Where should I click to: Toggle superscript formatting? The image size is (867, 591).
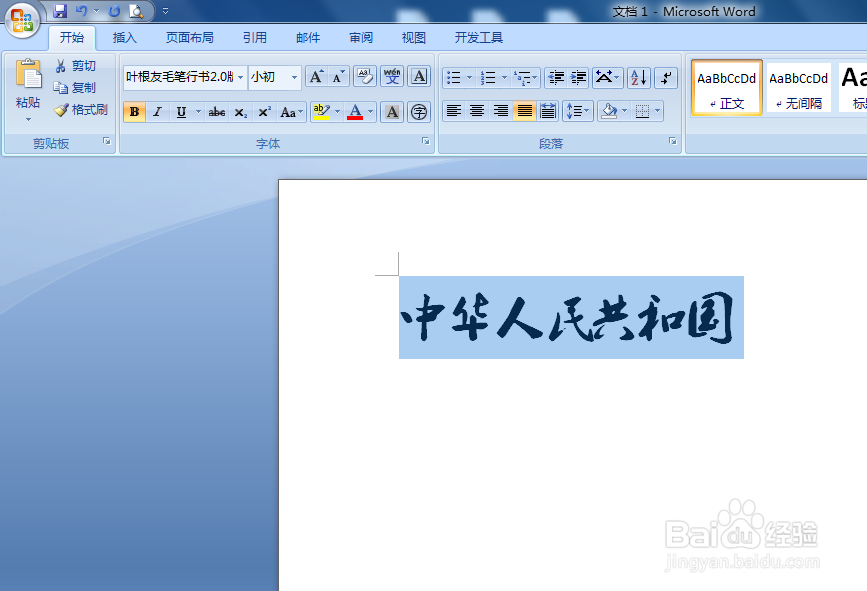(264, 112)
